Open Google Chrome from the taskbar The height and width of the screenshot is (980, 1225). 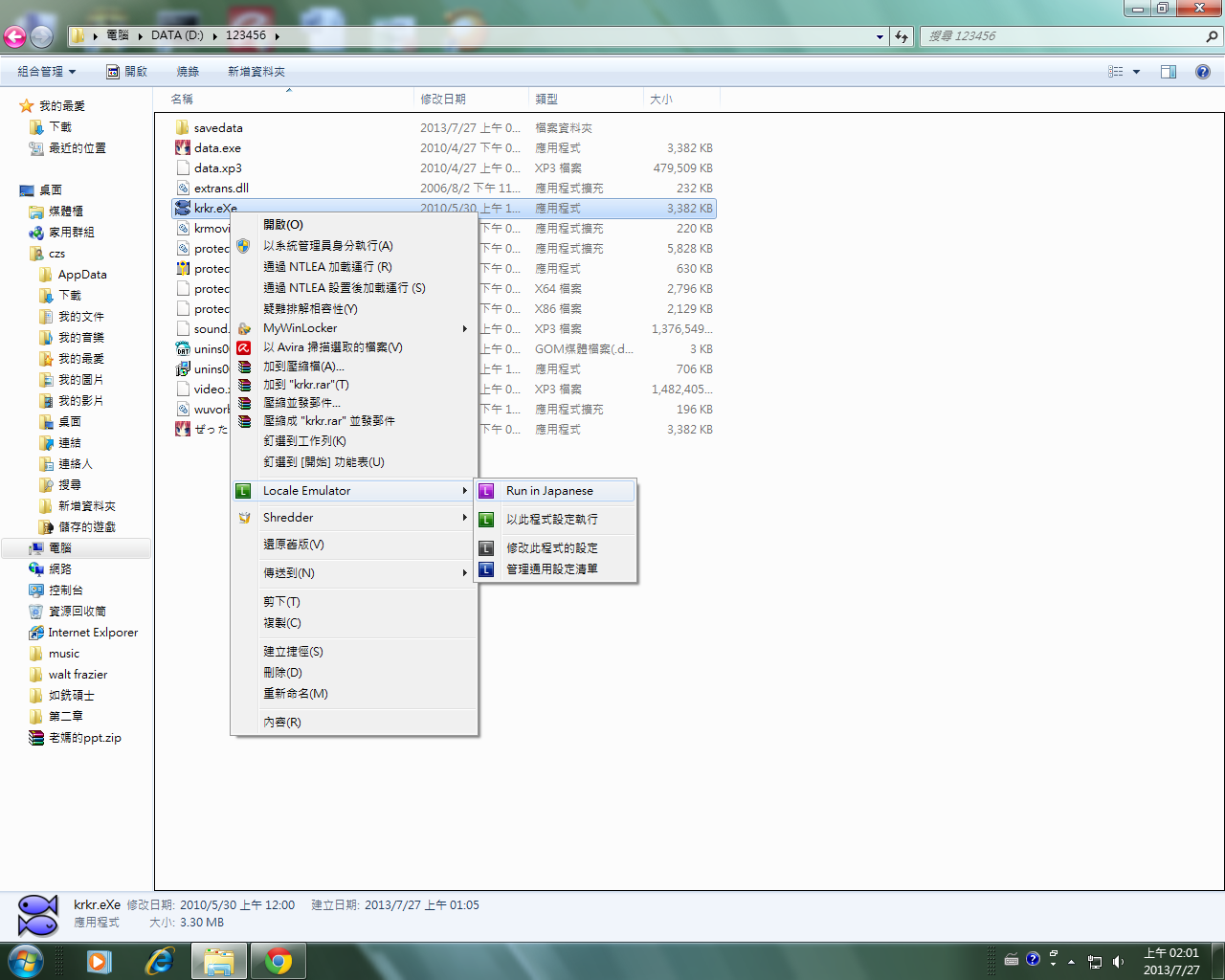278,961
